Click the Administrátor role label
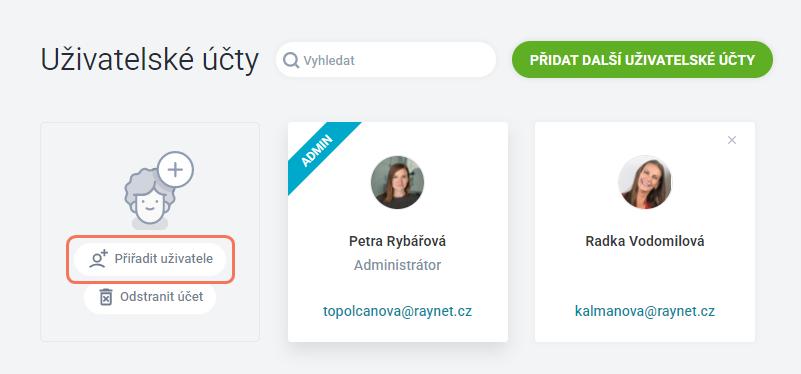801x374 pixels. (x=397, y=266)
